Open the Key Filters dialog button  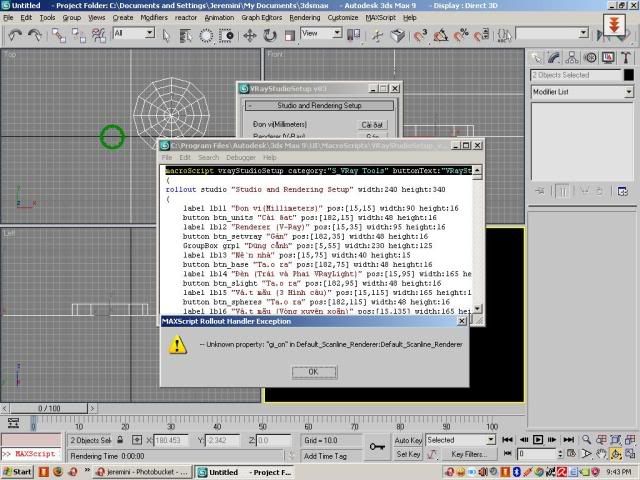coord(469,454)
